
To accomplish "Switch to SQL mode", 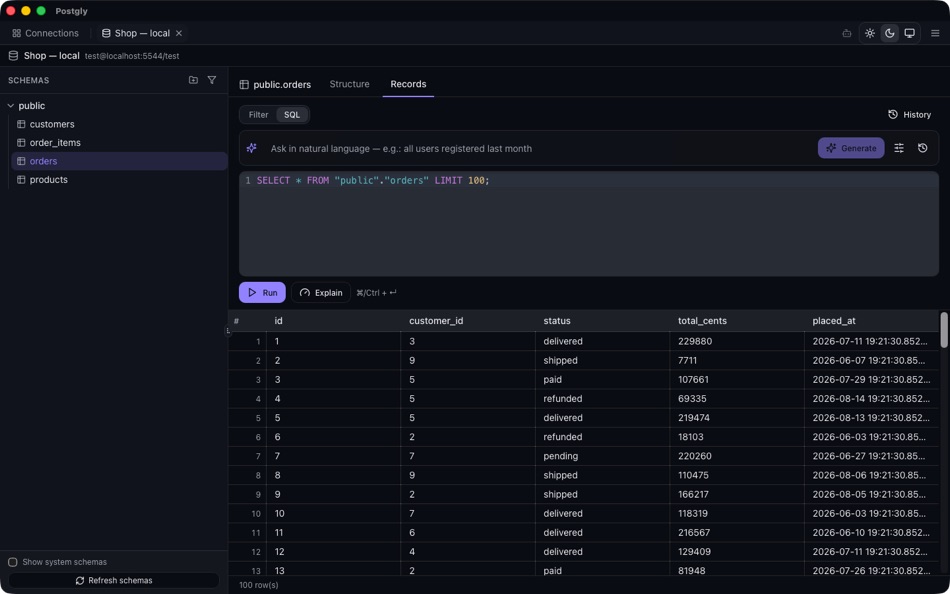I will pyautogui.click(x=292, y=115).
